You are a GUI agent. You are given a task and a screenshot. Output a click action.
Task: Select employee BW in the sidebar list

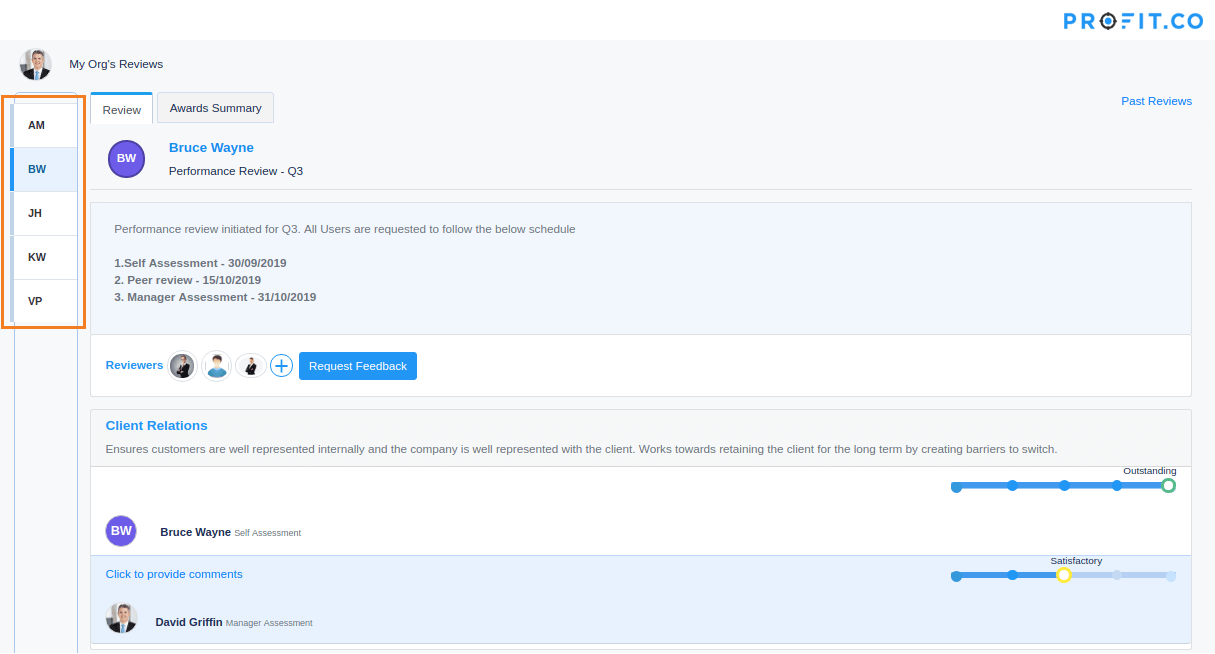[x=44, y=170]
